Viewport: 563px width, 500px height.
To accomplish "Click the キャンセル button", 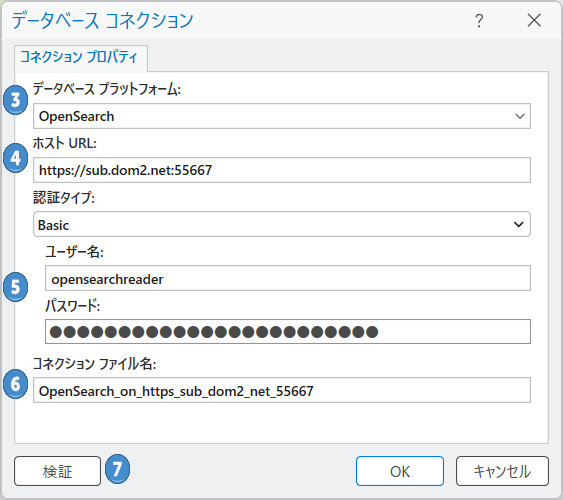I will [x=502, y=471].
